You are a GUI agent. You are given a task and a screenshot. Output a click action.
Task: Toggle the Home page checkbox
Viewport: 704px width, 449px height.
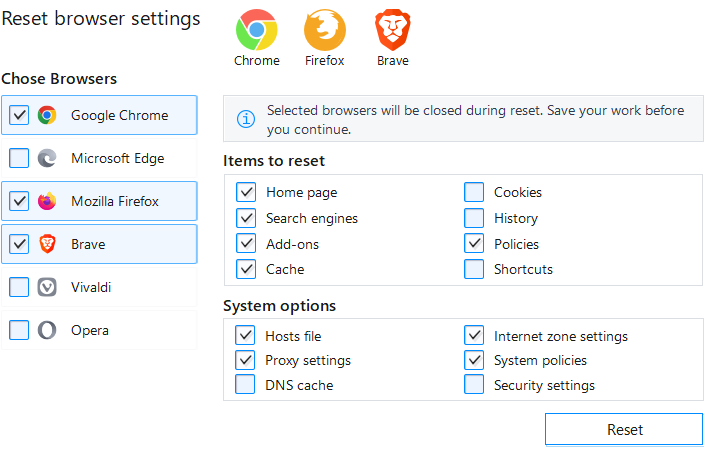pos(246,192)
